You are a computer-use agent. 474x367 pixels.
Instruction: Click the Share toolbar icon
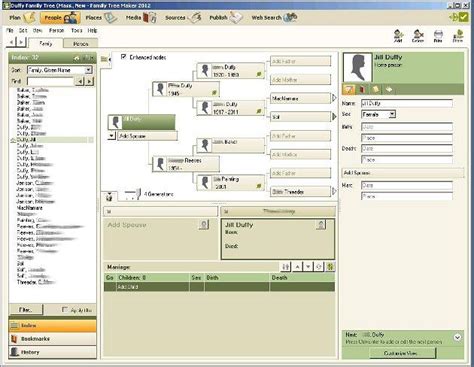tap(458, 36)
